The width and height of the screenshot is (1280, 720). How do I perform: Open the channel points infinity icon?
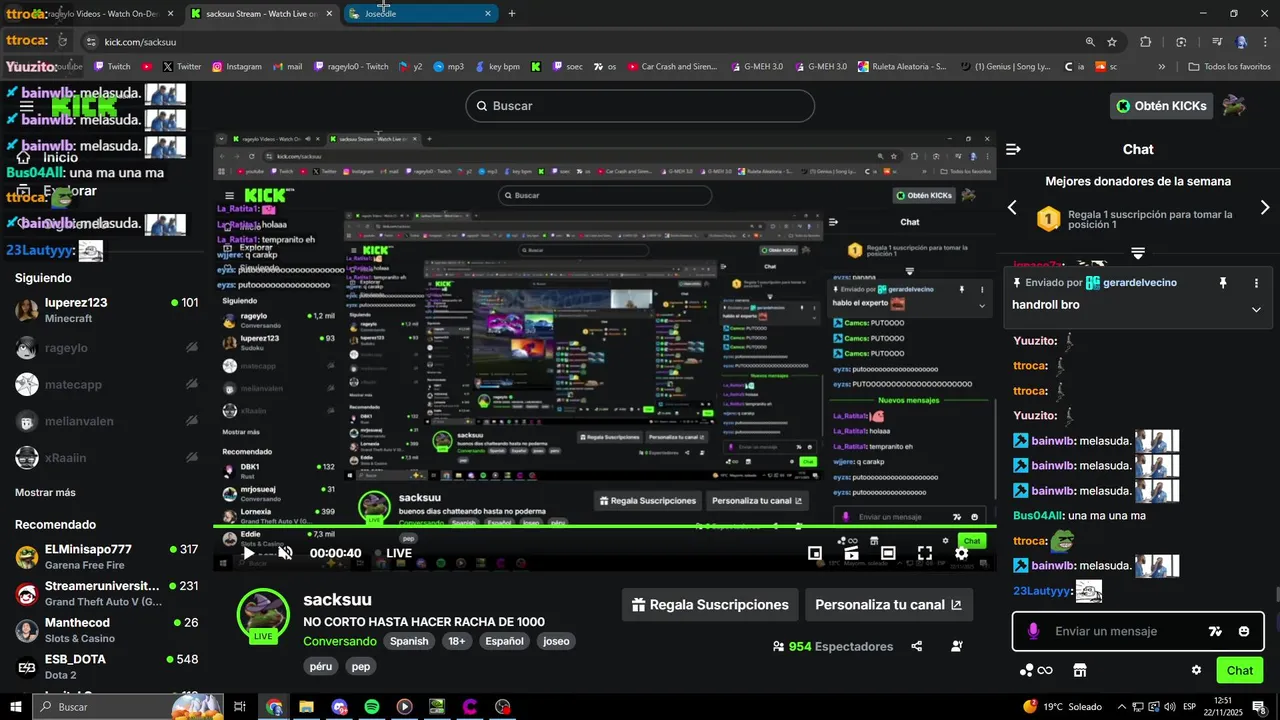click(1036, 670)
